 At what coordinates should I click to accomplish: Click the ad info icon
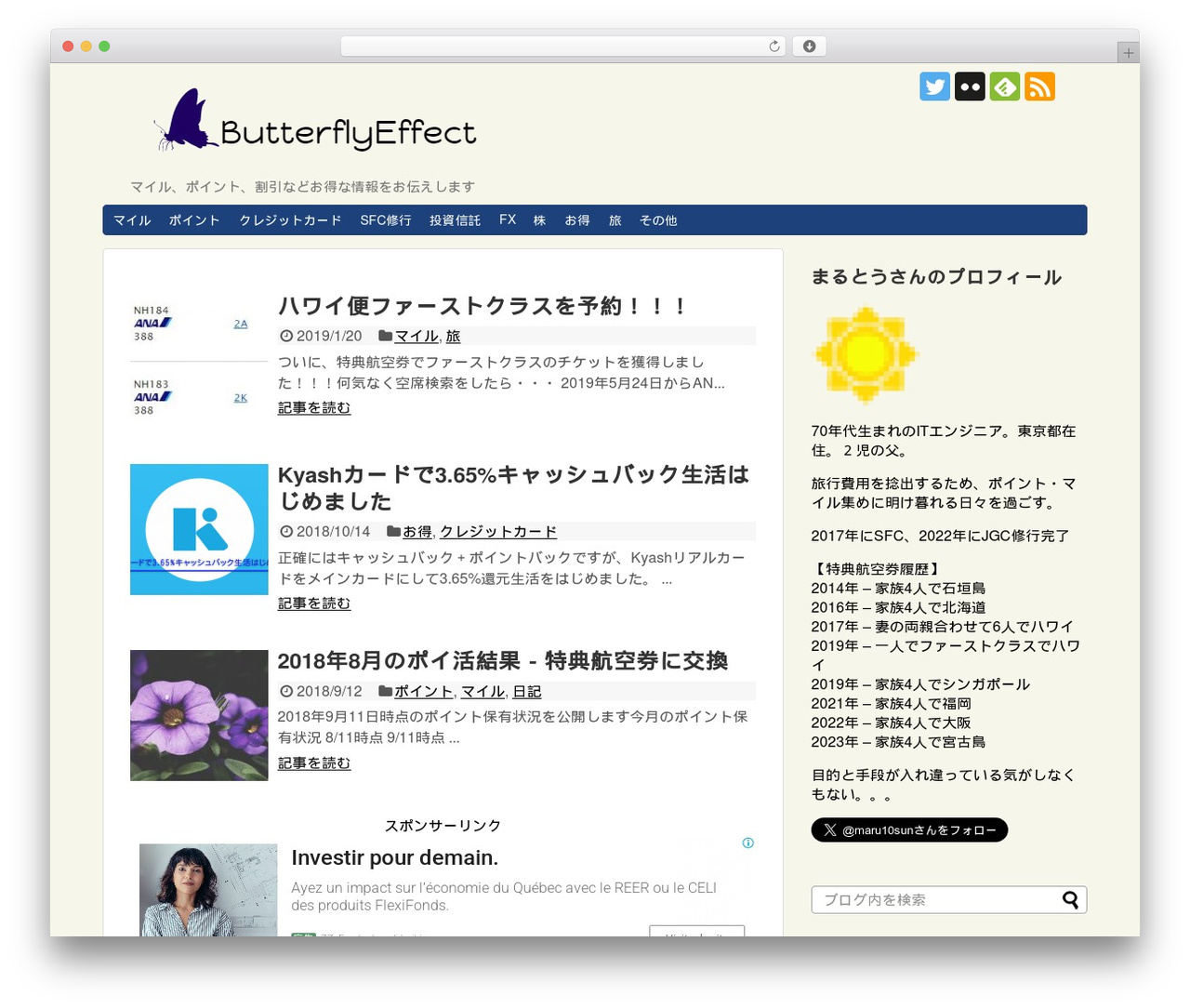click(748, 842)
